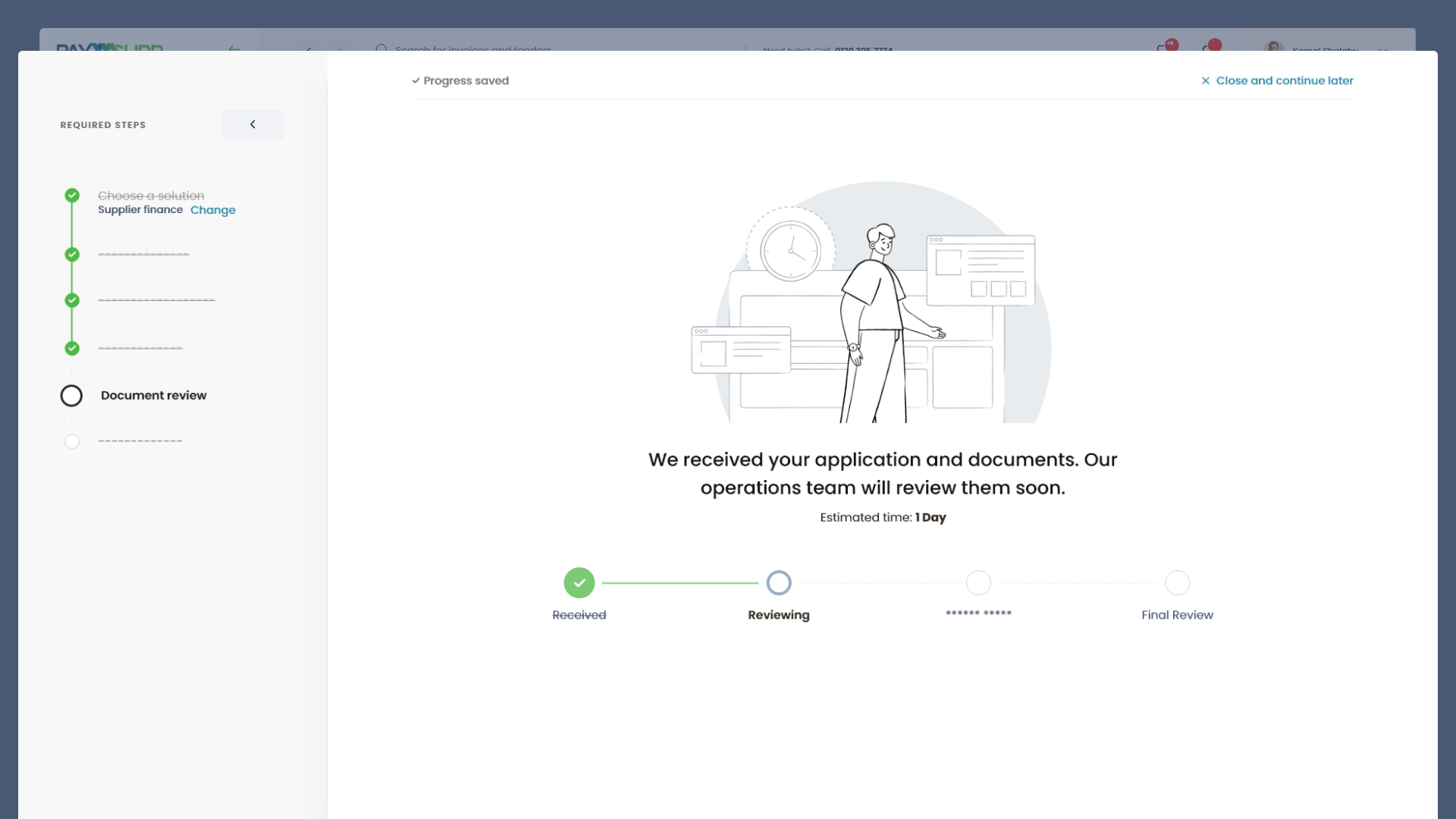
Task: Click the clock illustration in the graphic
Action: 791,251
